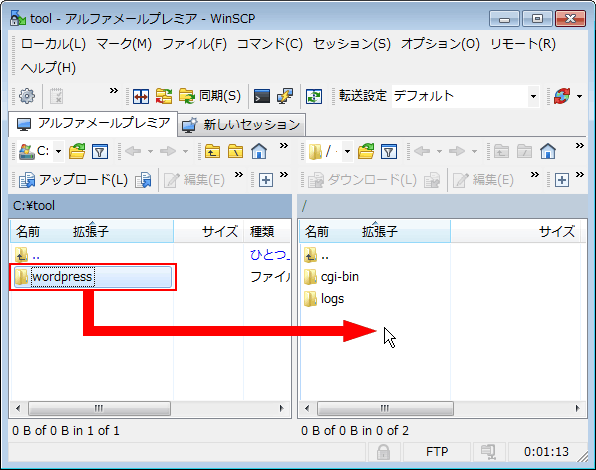
Task: Open local back-history dropdown arrow
Action: [151, 151]
